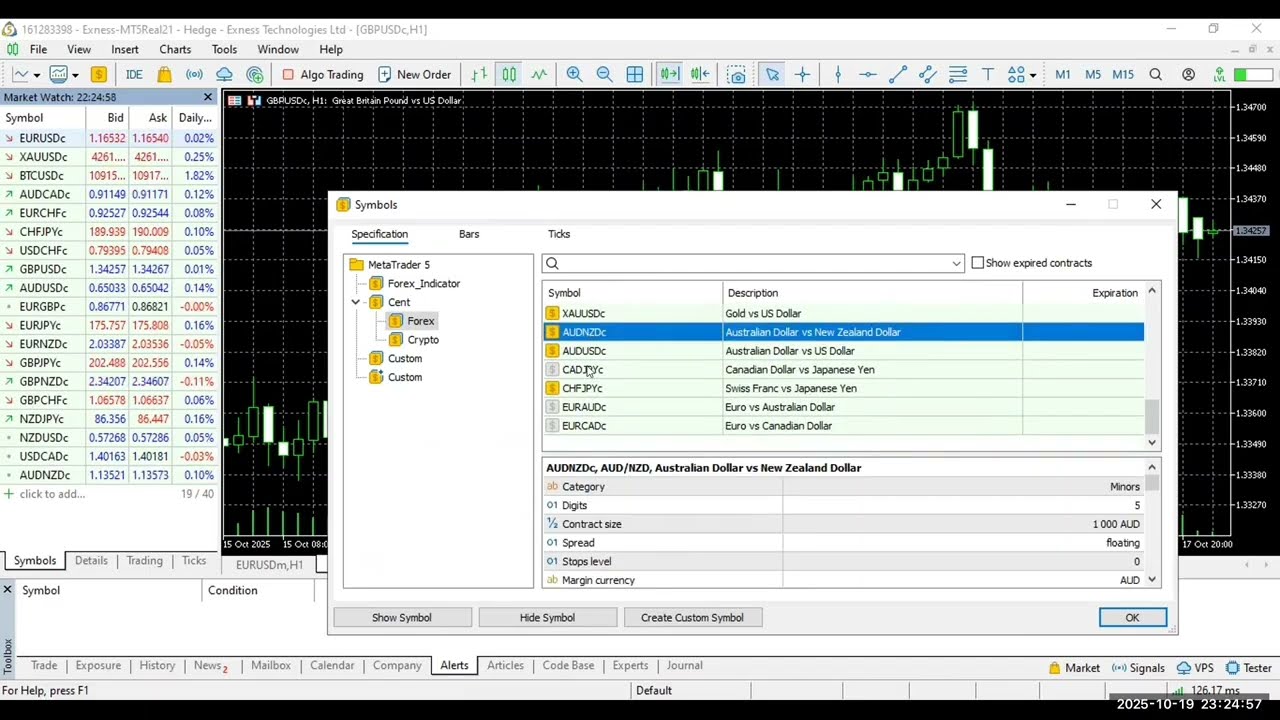Open the File menu

[38, 49]
